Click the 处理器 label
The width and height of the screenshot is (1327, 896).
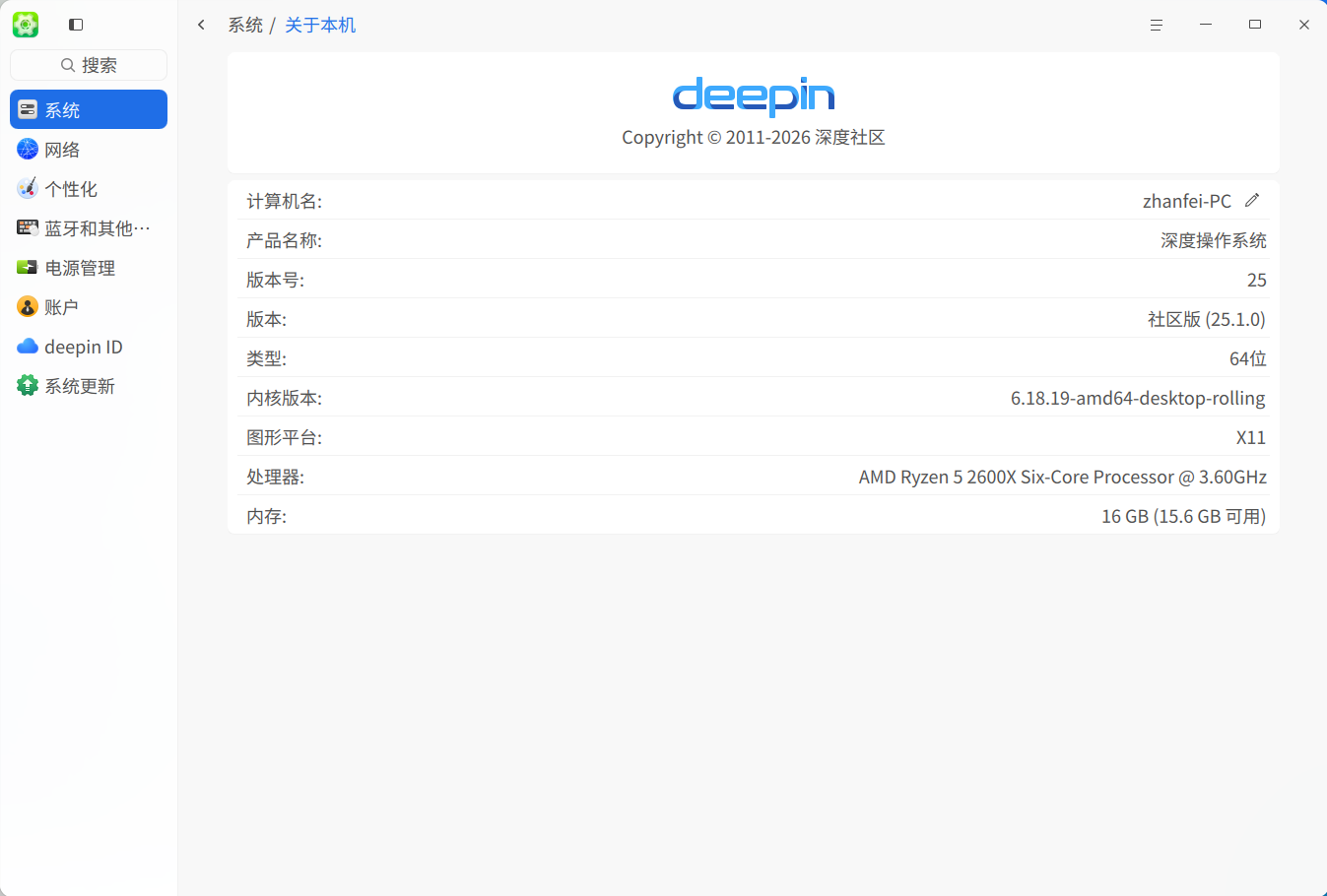click(275, 477)
